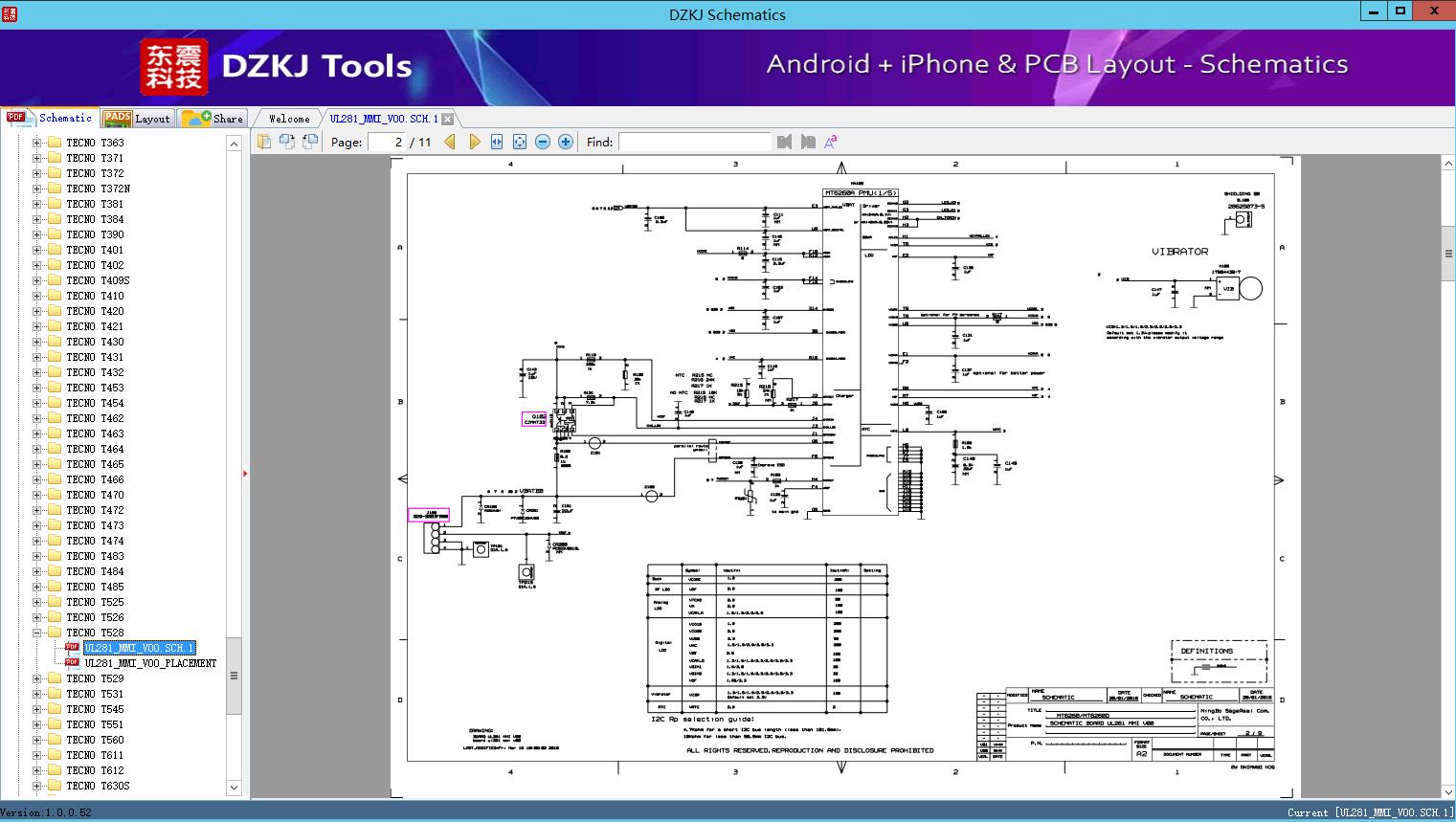Click the folder icon of TECNO T612
The image size is (1456, 822).
(55, 770)
